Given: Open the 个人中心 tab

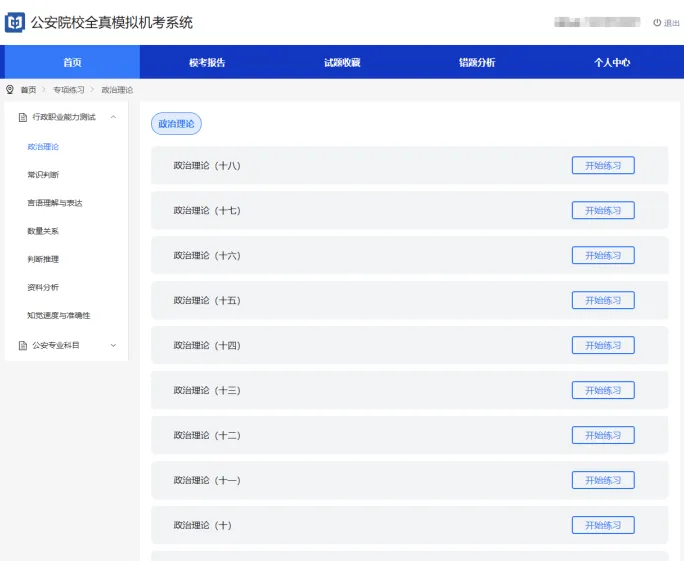Looking at the screenshot, I should 612,62.
